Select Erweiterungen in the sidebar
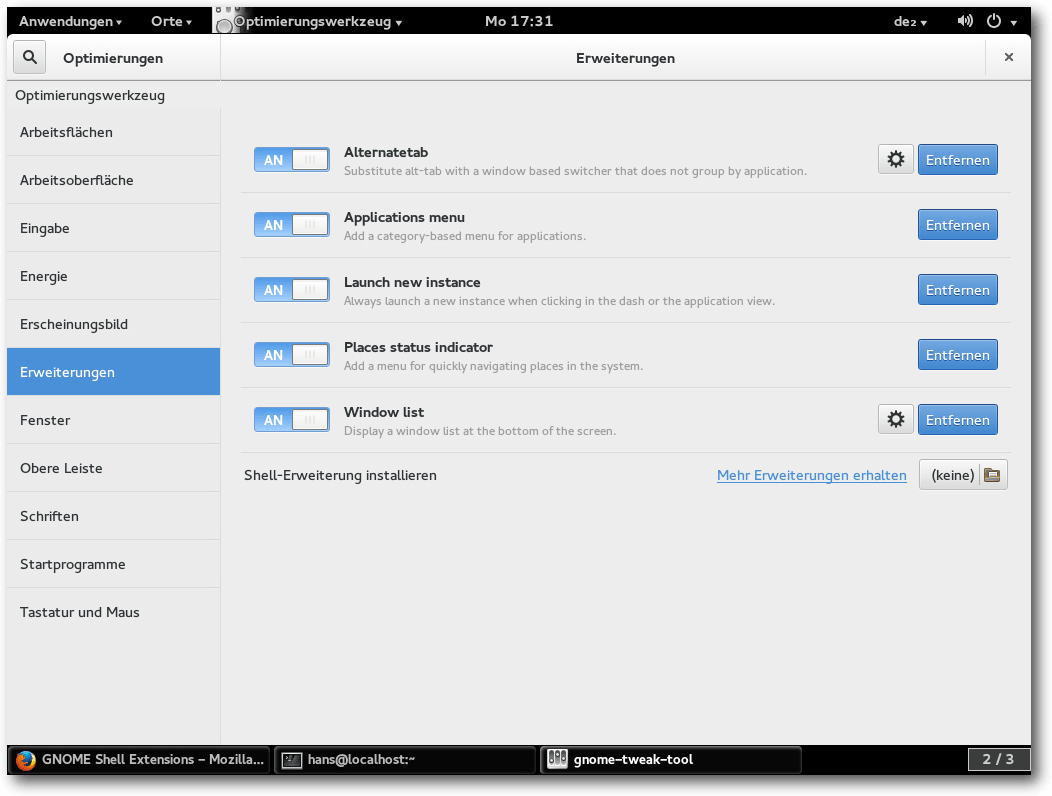This screenshot has width=1052, height=796. [113, 372]
